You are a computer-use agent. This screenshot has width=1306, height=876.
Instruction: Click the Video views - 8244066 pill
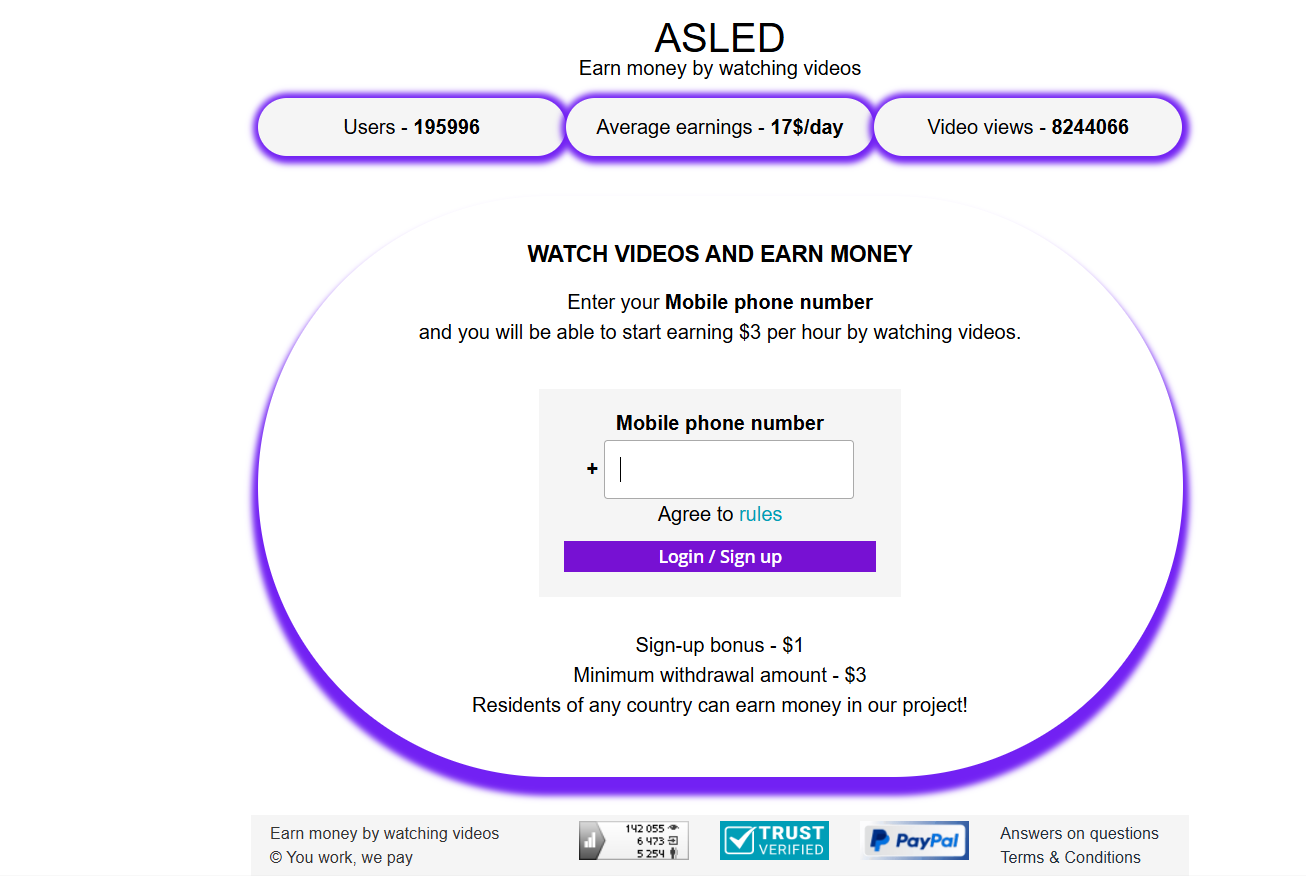tap(1028, 127)
